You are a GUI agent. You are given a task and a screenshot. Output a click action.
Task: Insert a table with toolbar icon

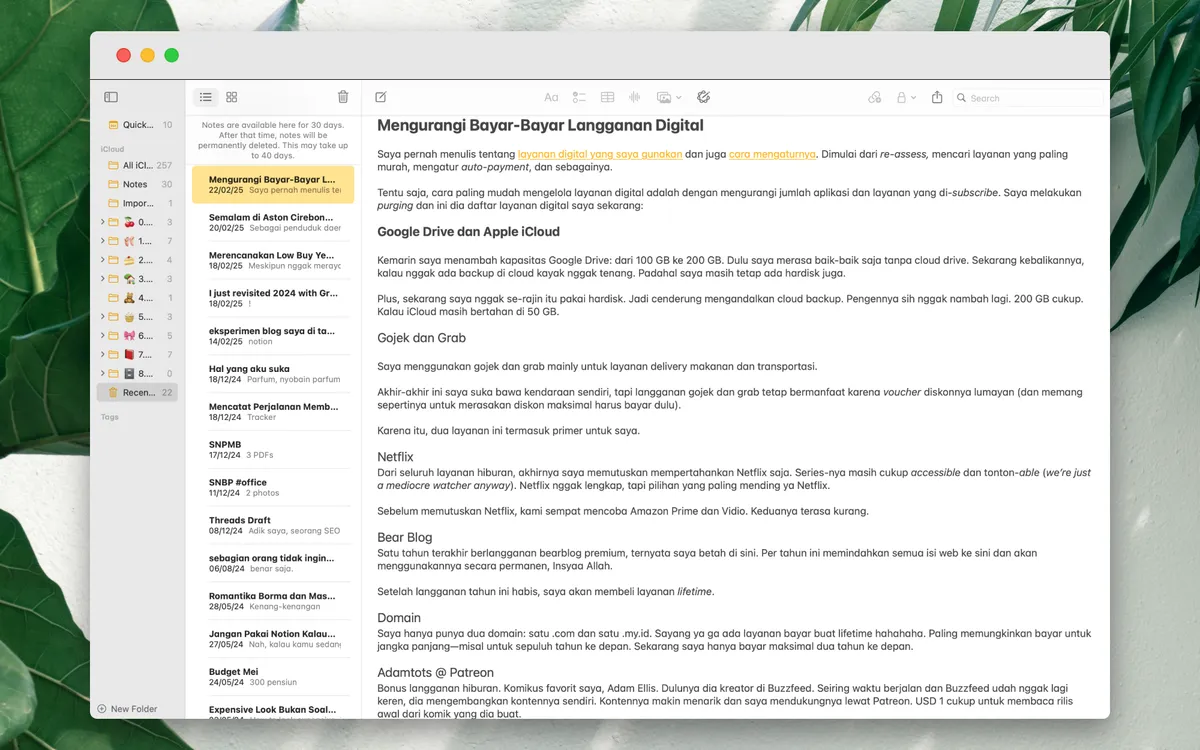(607, 97)
